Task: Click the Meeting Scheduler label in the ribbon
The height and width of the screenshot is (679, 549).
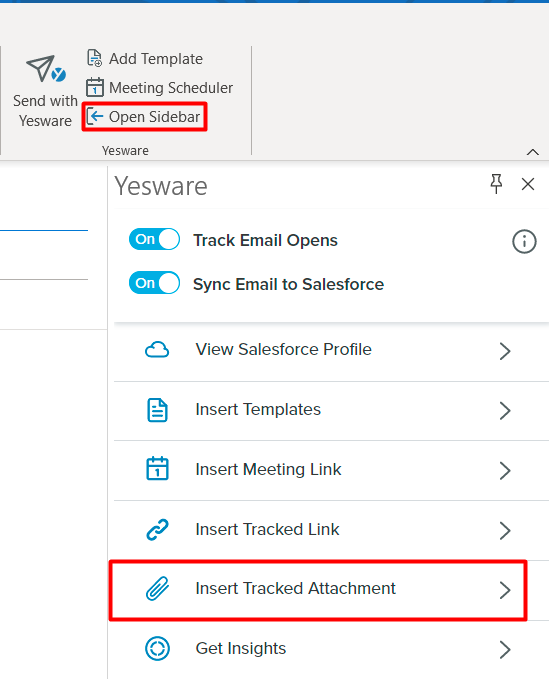Action: pyautogui.click(x=171, y=87)
